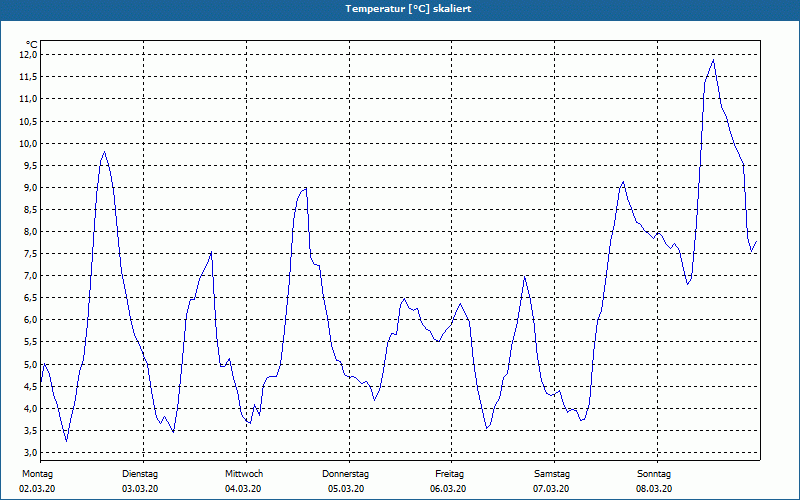Click the Sonntag day label
Screen dimensions: 800x500
click(654, 474)
